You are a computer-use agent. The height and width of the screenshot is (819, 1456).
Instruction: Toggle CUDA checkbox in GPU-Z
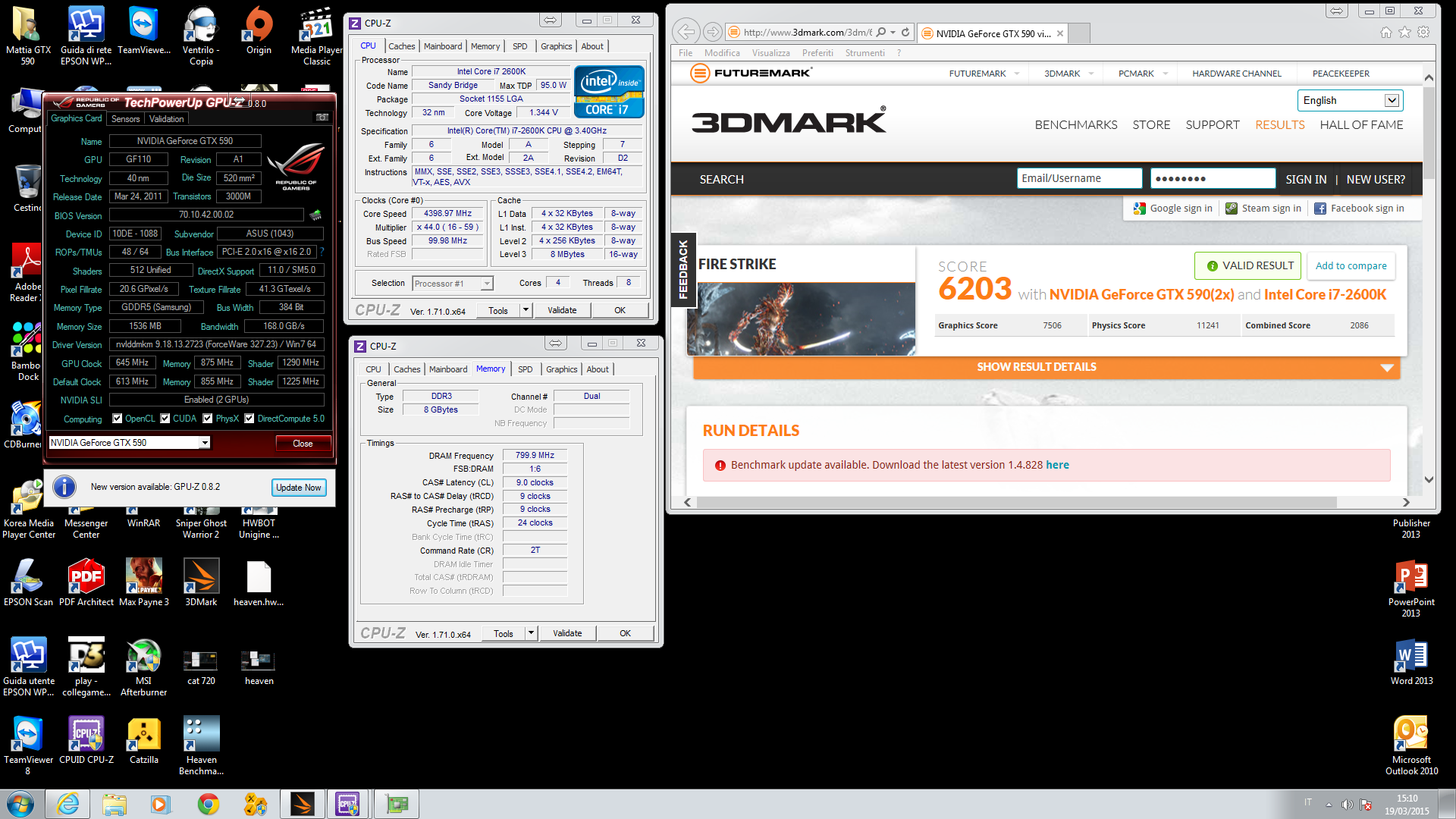coord(165,419)
